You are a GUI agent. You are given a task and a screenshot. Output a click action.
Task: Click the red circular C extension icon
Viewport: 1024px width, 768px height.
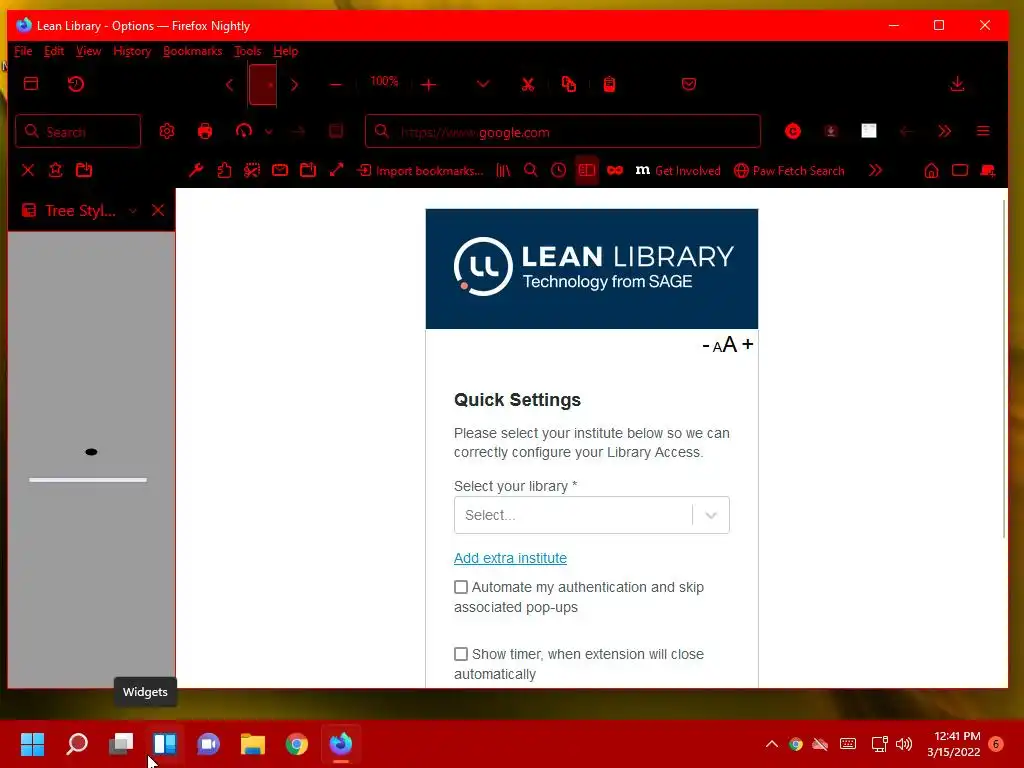click(793, 131)
